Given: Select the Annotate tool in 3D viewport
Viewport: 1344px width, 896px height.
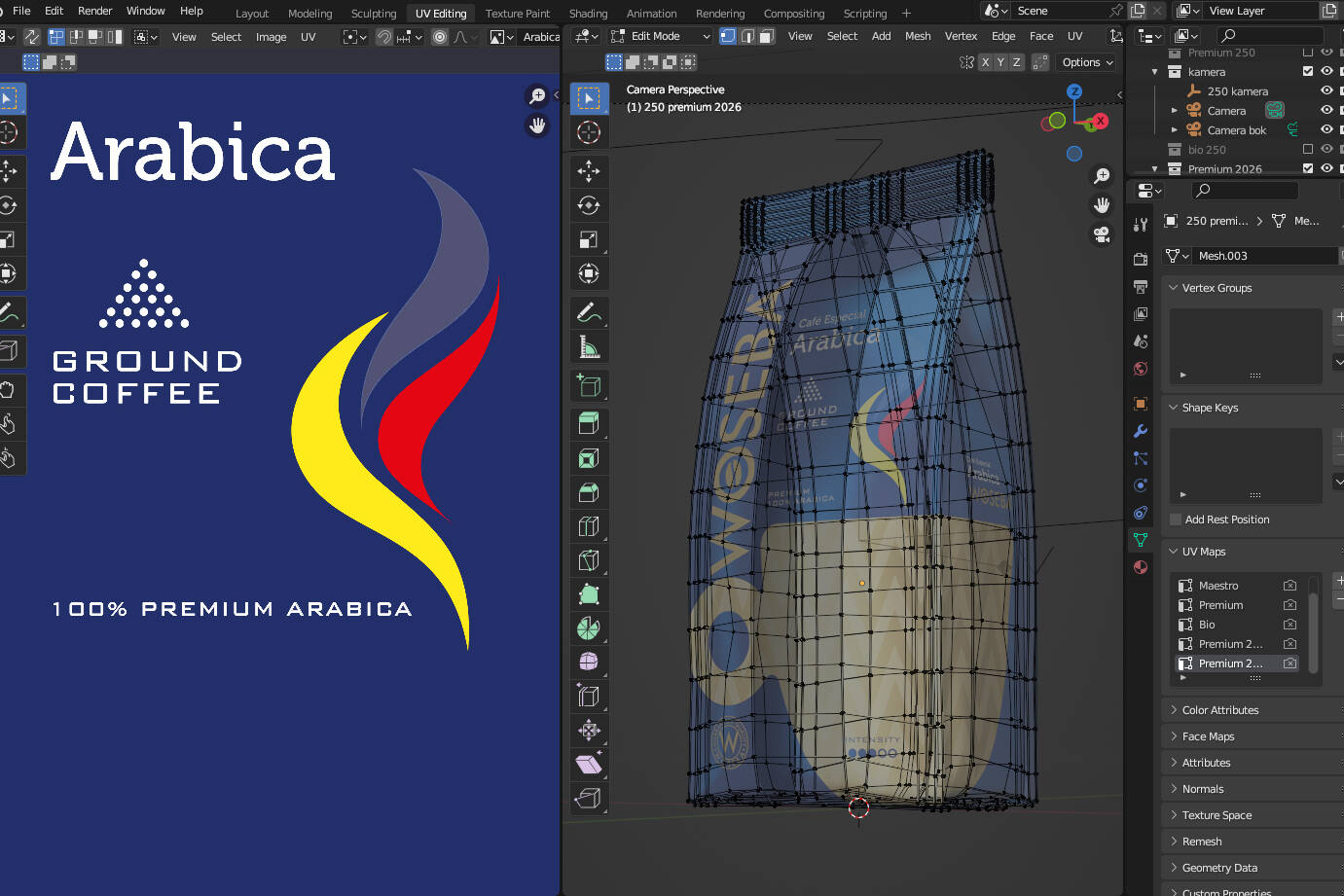Looking at the screenshot, I should tap(589, 312).
